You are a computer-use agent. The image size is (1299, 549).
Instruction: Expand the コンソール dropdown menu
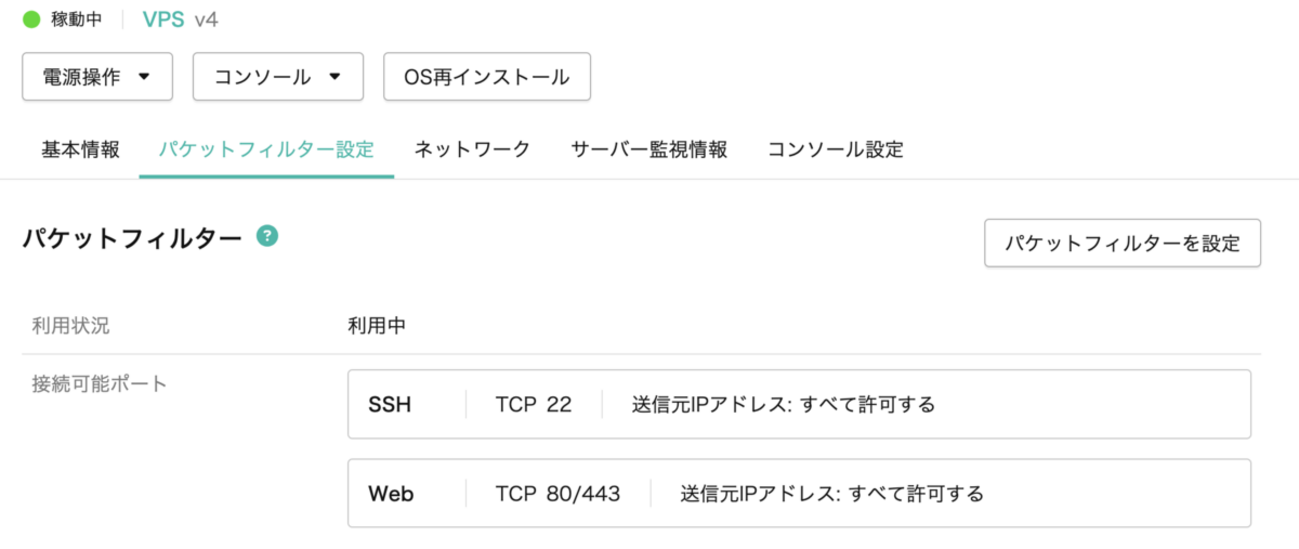278,76
